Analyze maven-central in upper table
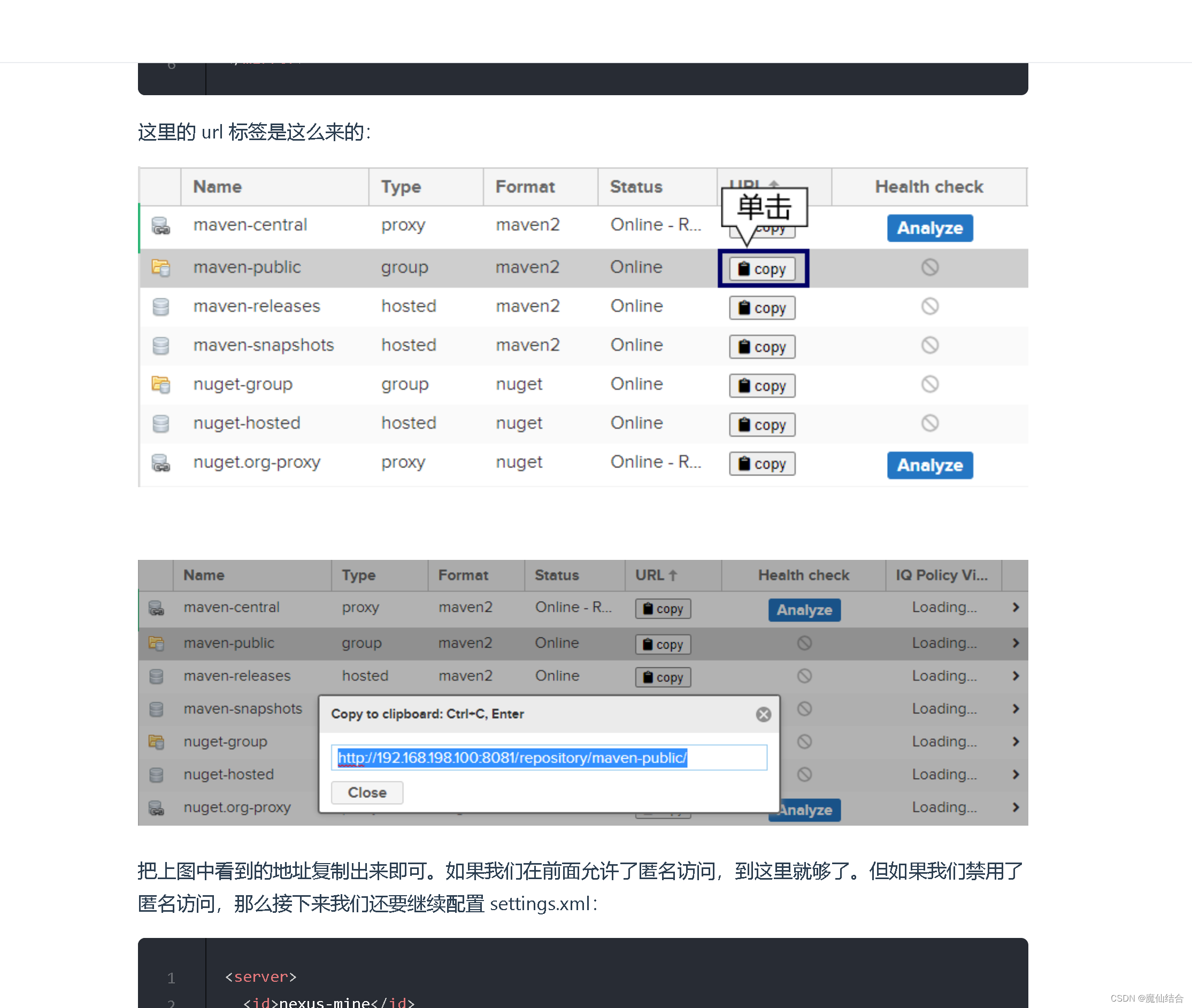Image resolution: width=1192 pixels, height=1008 pixels. click(x=930, y=228)
